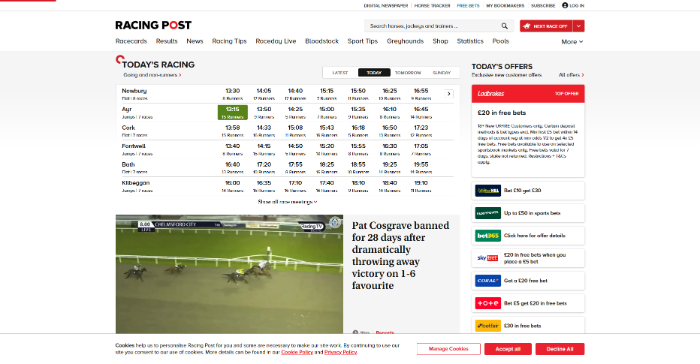Open the Coral offer logo

488,280
